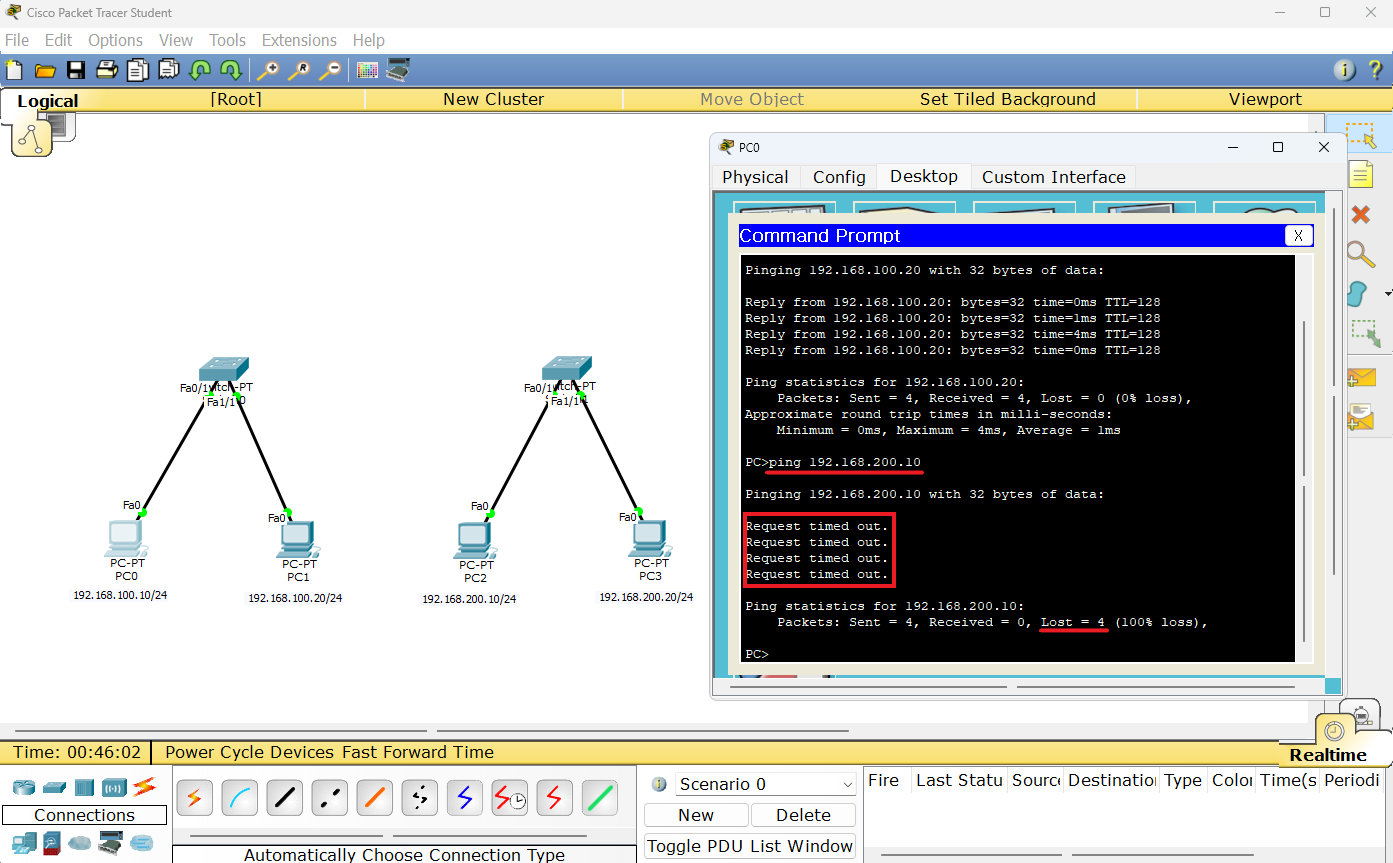Click Fast Forward Time

click(418, 752)
